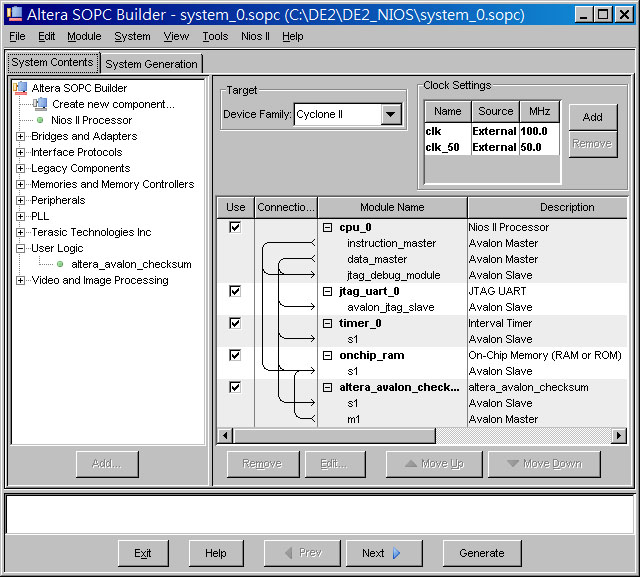This screenshot has height=577, width=640.
Task: Open the Help menu
Action: 293,36
